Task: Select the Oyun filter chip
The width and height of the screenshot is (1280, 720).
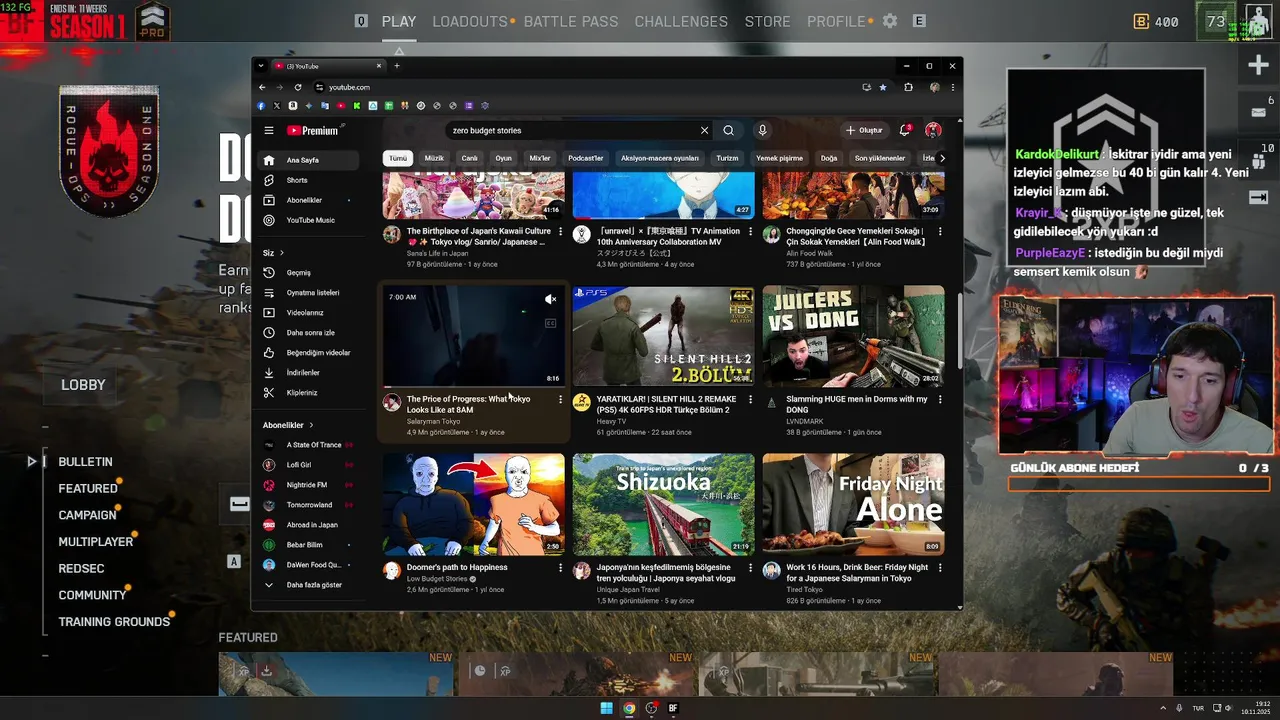Action: point(503,158)
